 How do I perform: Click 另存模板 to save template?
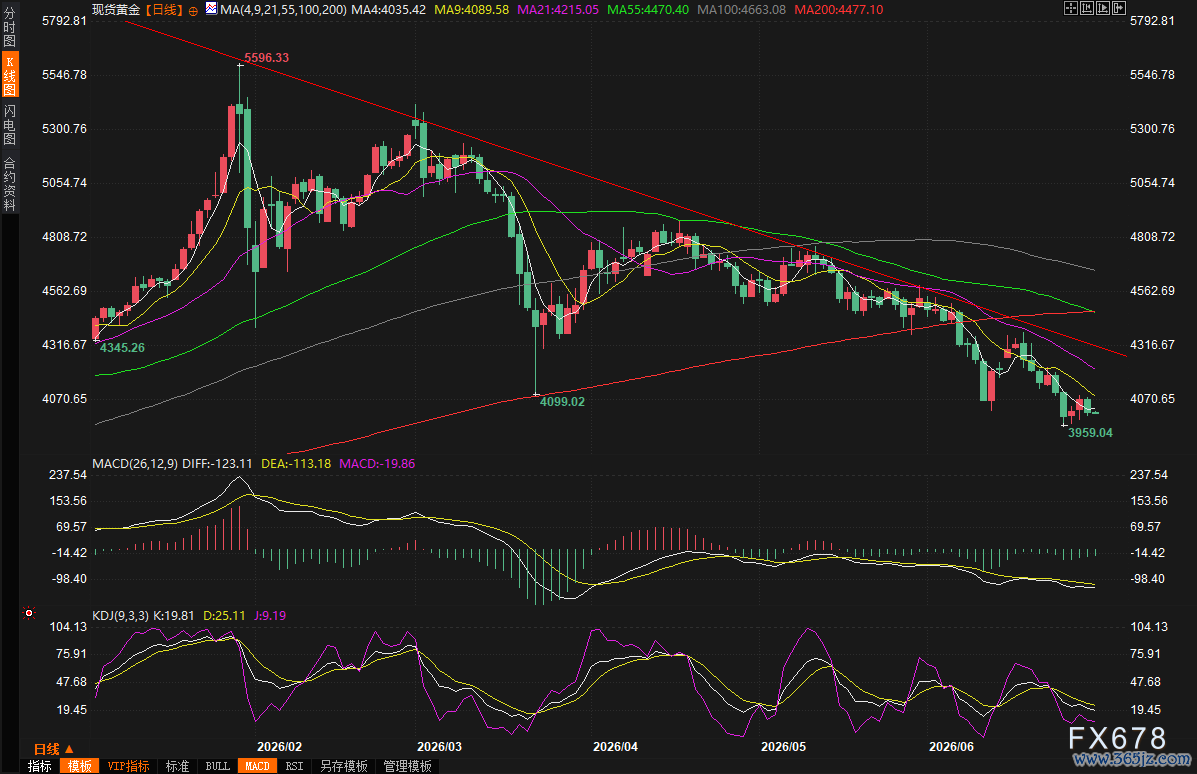click(x=344, y=766)
